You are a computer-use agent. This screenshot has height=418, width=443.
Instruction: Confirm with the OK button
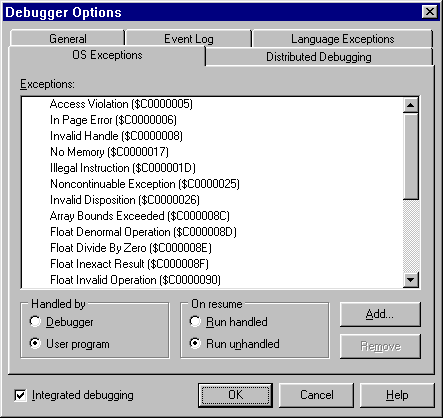(x=235, y=395)
